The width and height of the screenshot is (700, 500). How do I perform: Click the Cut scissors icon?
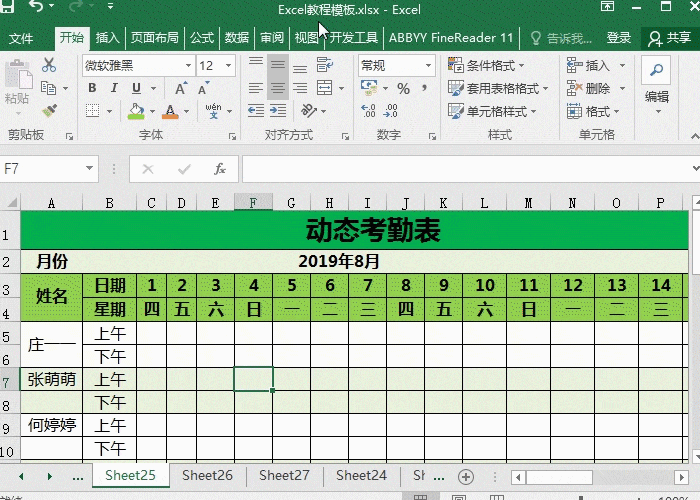(x=49, y=65)
